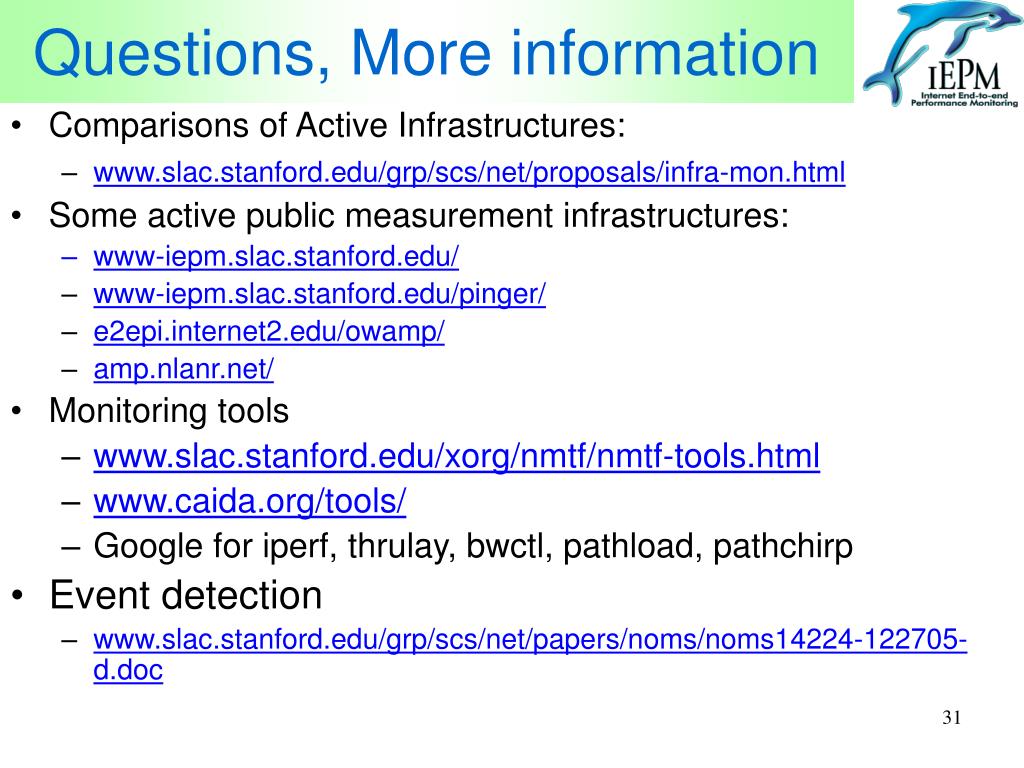Select the 'Comparisons of Active Infrastructures' bullet

(x=337, y=125)
